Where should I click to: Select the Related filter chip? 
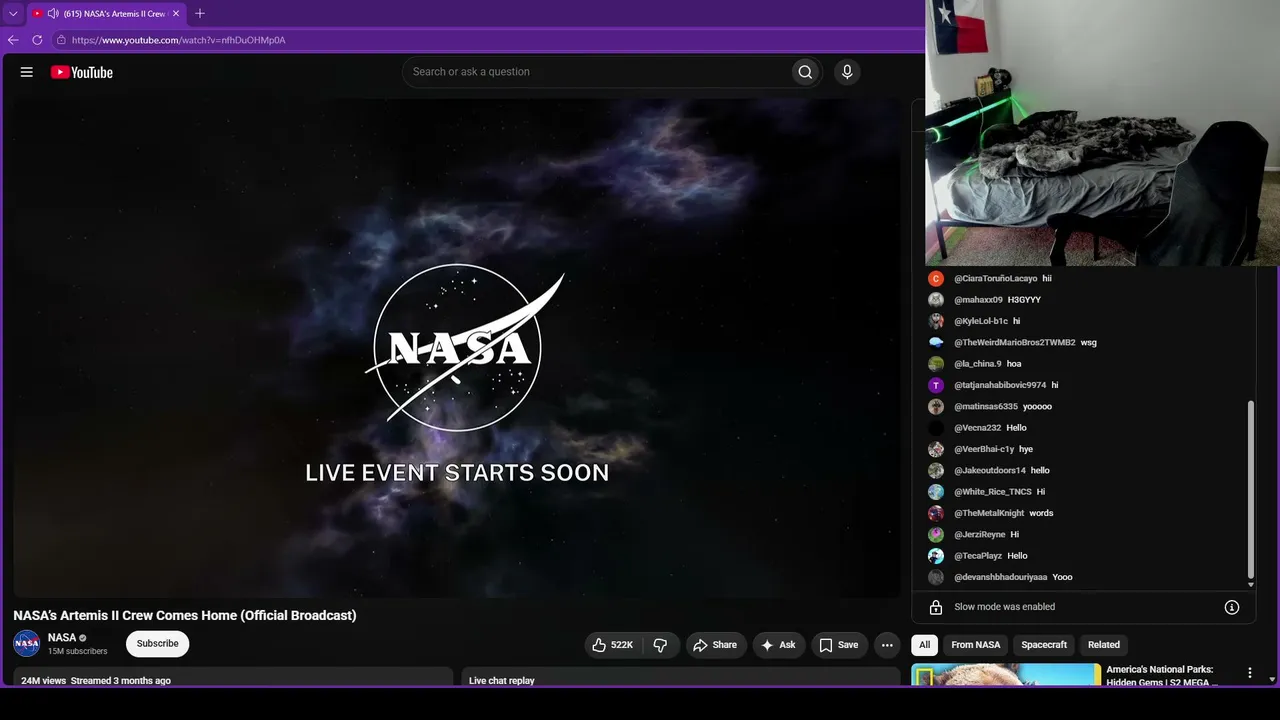pyautogui.click(x=1104, y=645)
